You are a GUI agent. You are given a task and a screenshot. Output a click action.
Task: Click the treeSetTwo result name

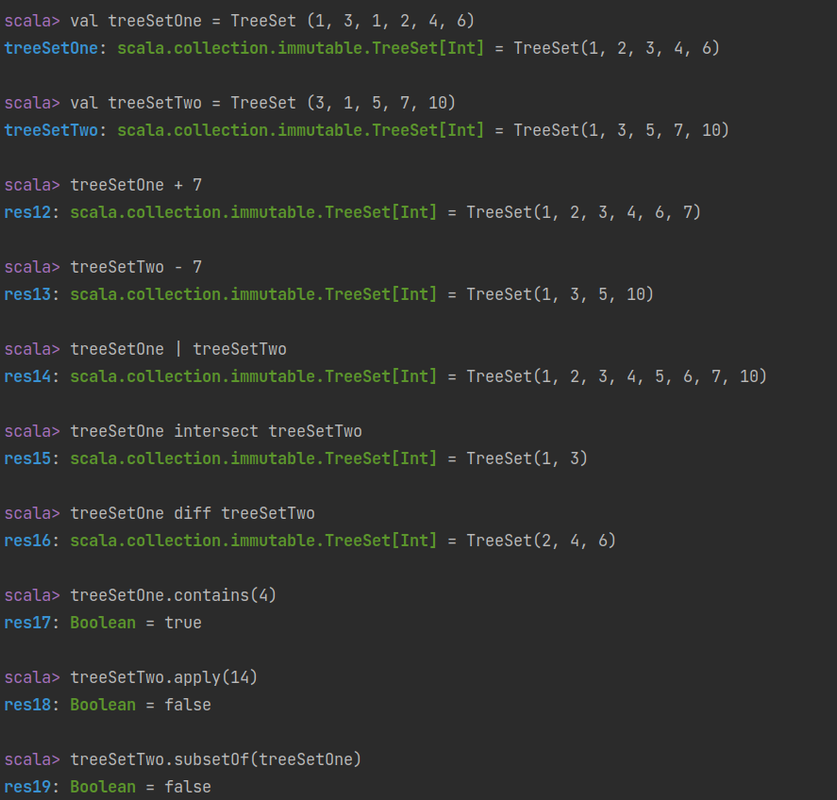pos(51,130)
